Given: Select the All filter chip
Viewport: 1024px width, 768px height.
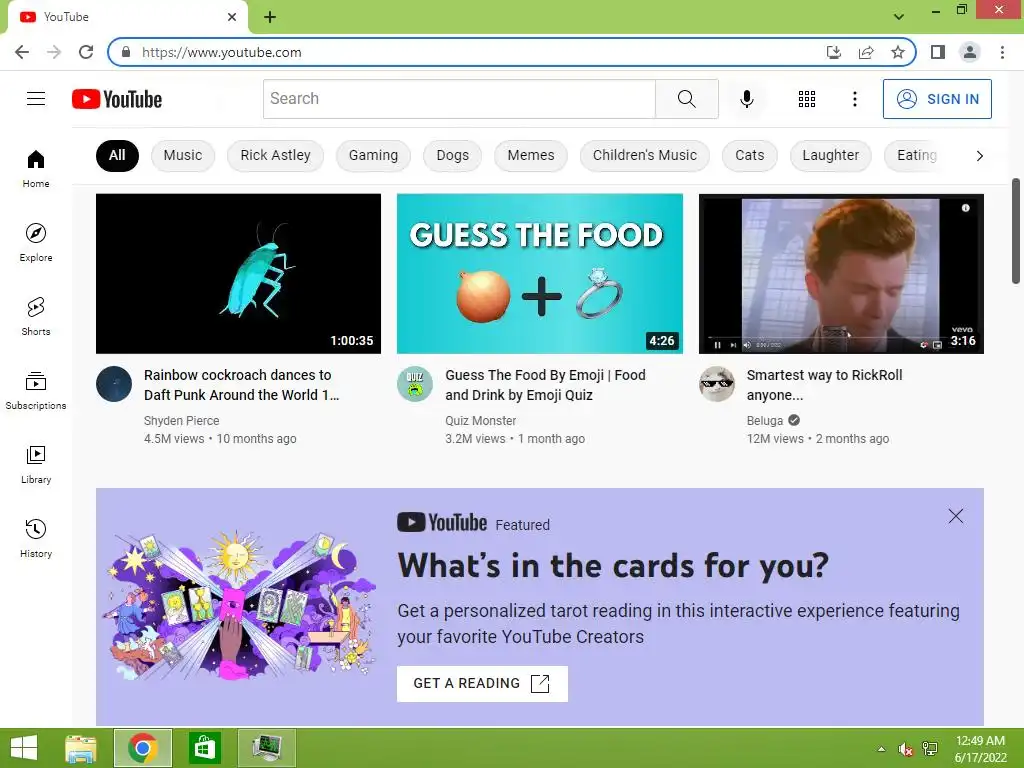Looking at the screenshot, I should [x=117, y=155].
